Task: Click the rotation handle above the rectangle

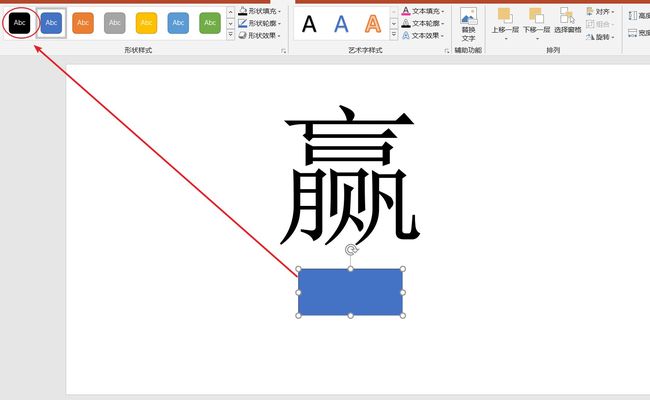Action: (x=351, y=250)
